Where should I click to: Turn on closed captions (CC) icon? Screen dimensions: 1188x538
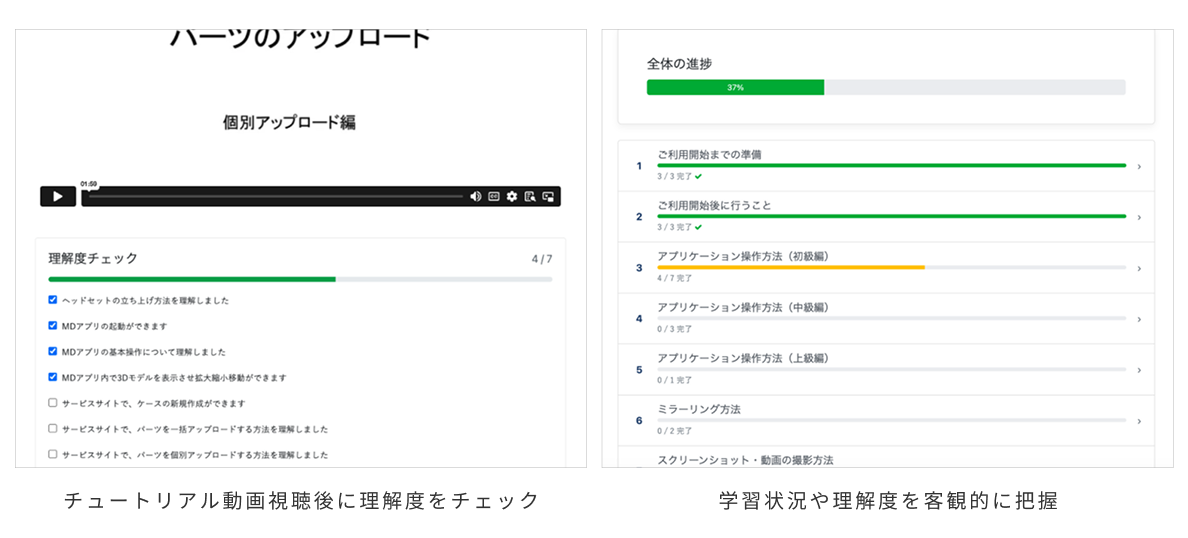493,197
